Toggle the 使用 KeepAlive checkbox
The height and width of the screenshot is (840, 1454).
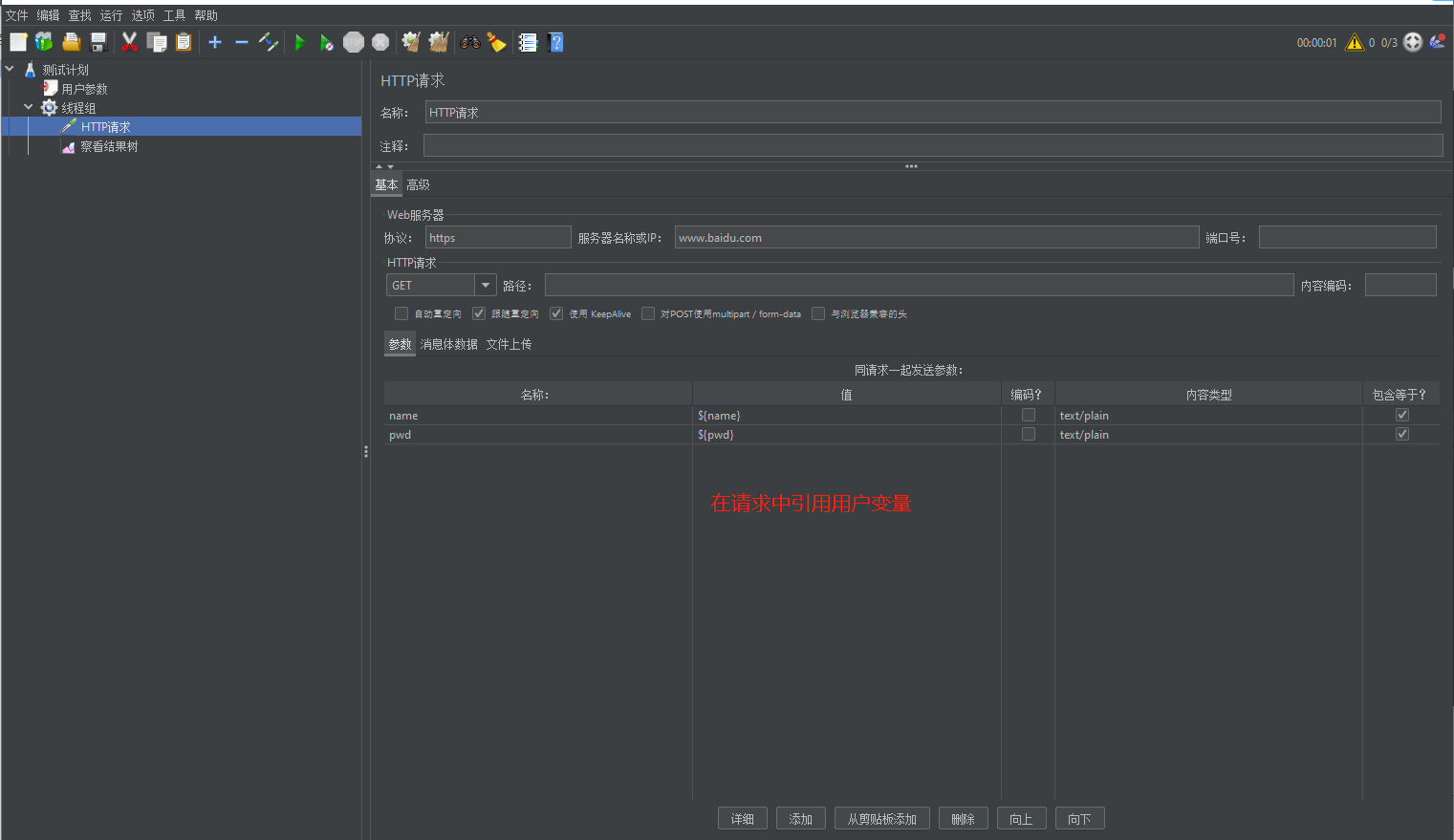point(556,313)
